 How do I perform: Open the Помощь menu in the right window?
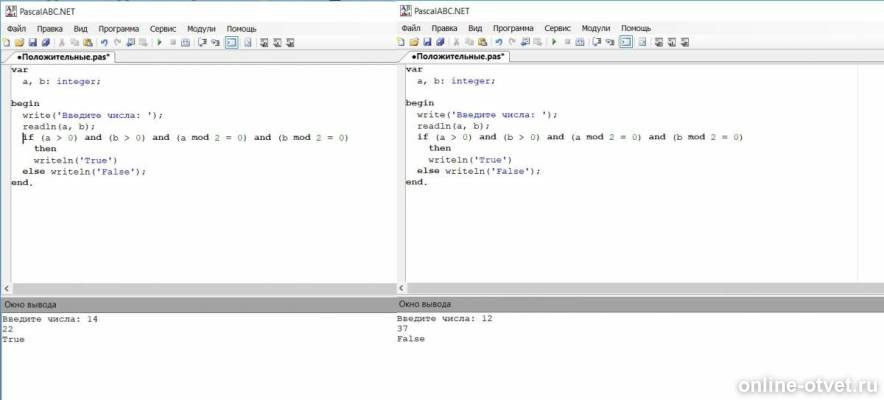636,29
